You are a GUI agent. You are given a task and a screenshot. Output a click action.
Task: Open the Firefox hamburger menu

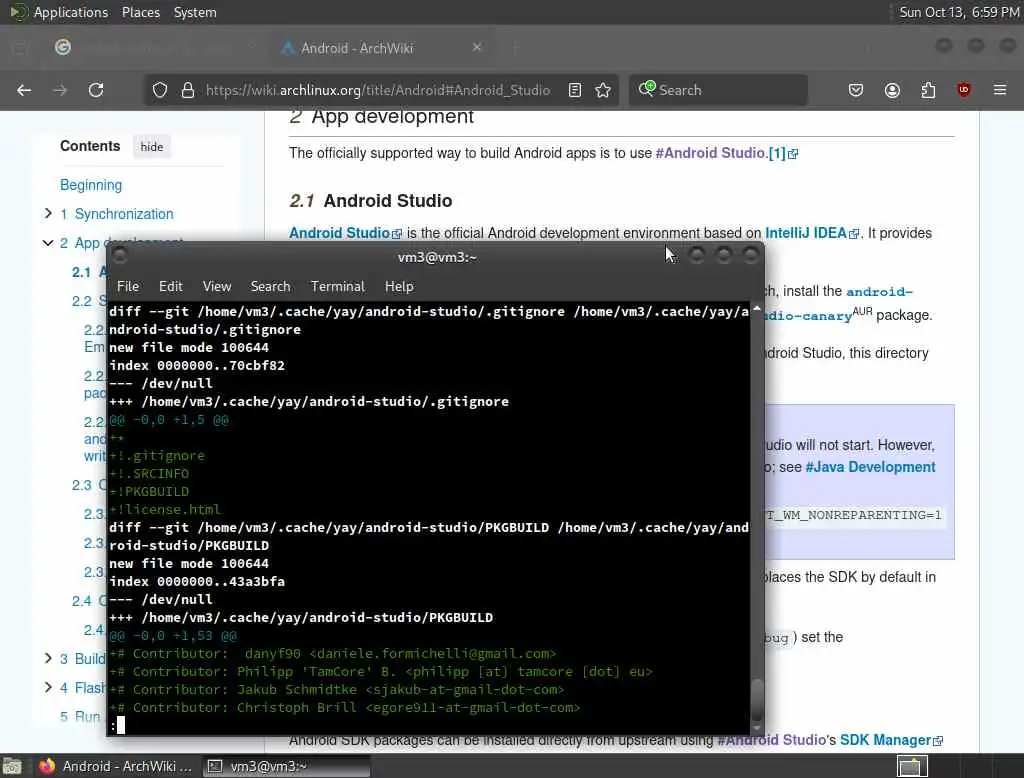1000,90
